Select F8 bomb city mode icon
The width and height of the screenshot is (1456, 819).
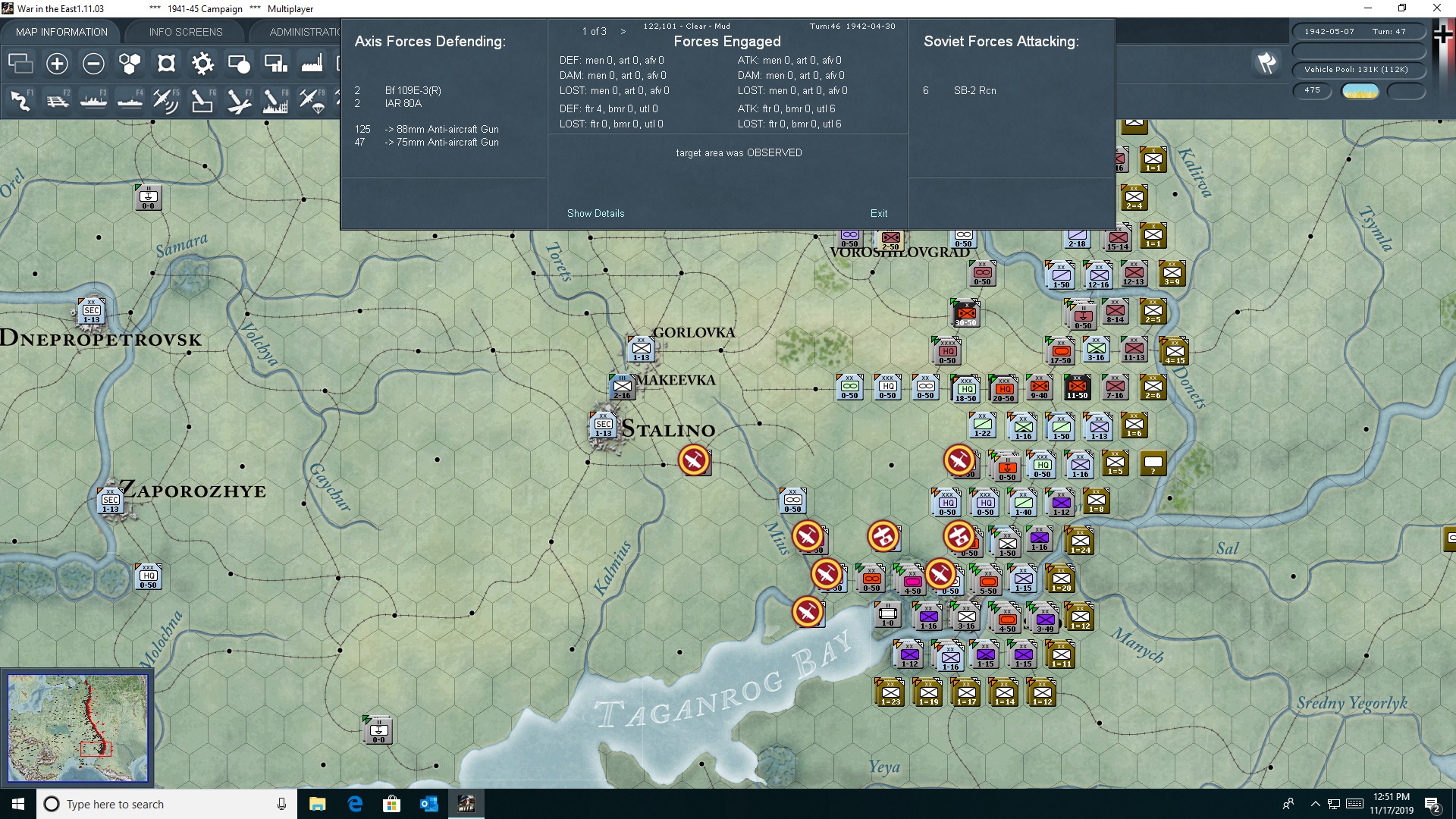click(275, 101)
